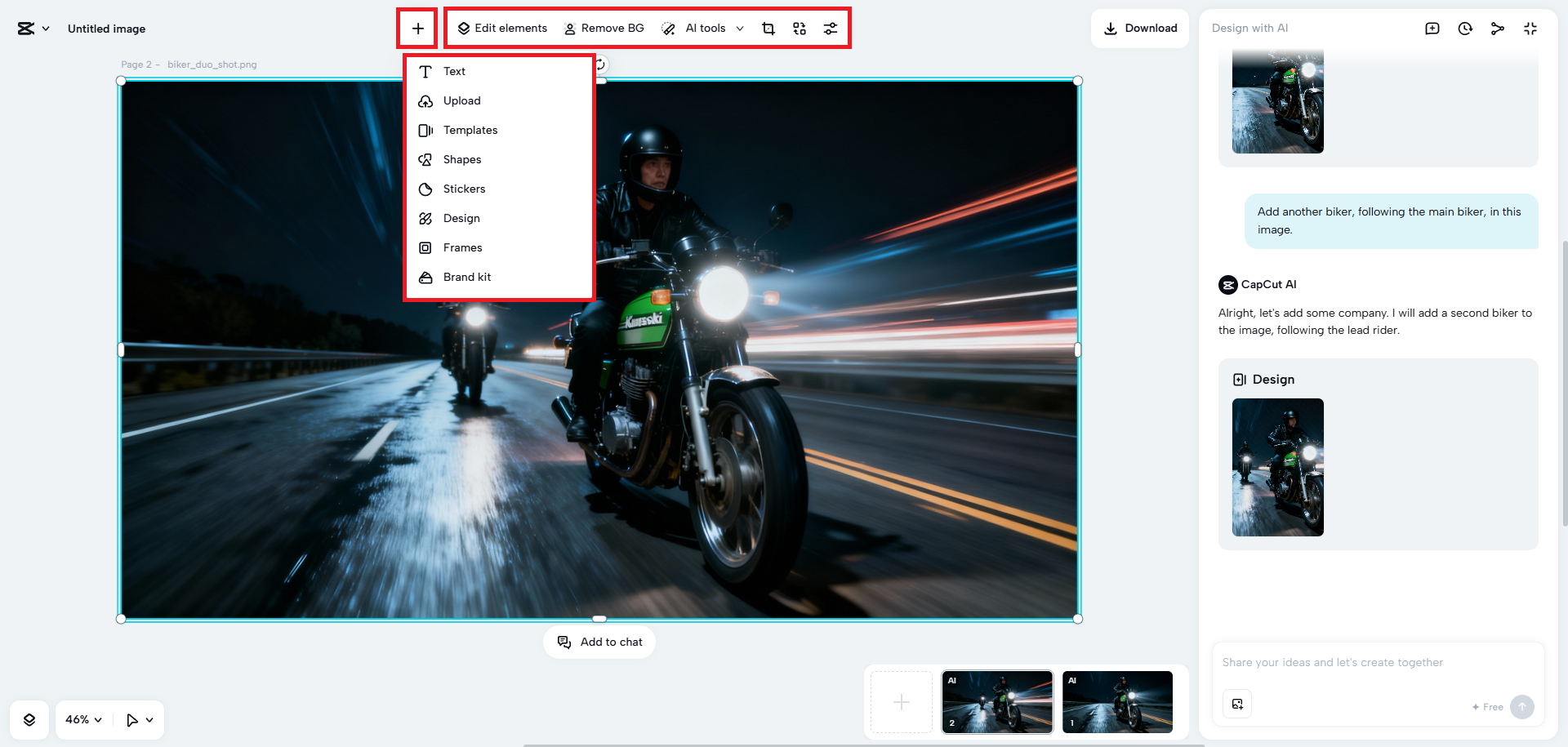
Task: Attach an image to the chat prompt
Action: (x=1237, y=705)
